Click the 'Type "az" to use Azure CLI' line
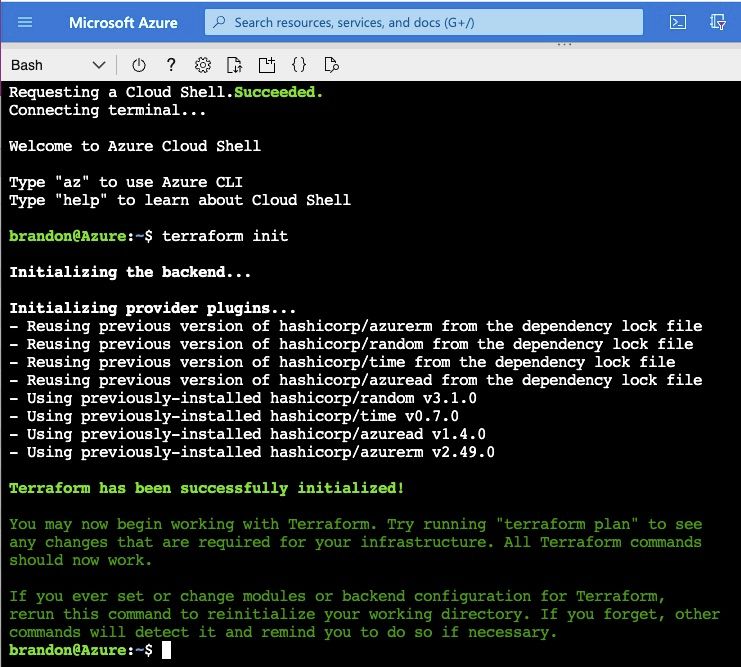The width and height of the screenshot is (741, 667). click(x=126, y=182)
